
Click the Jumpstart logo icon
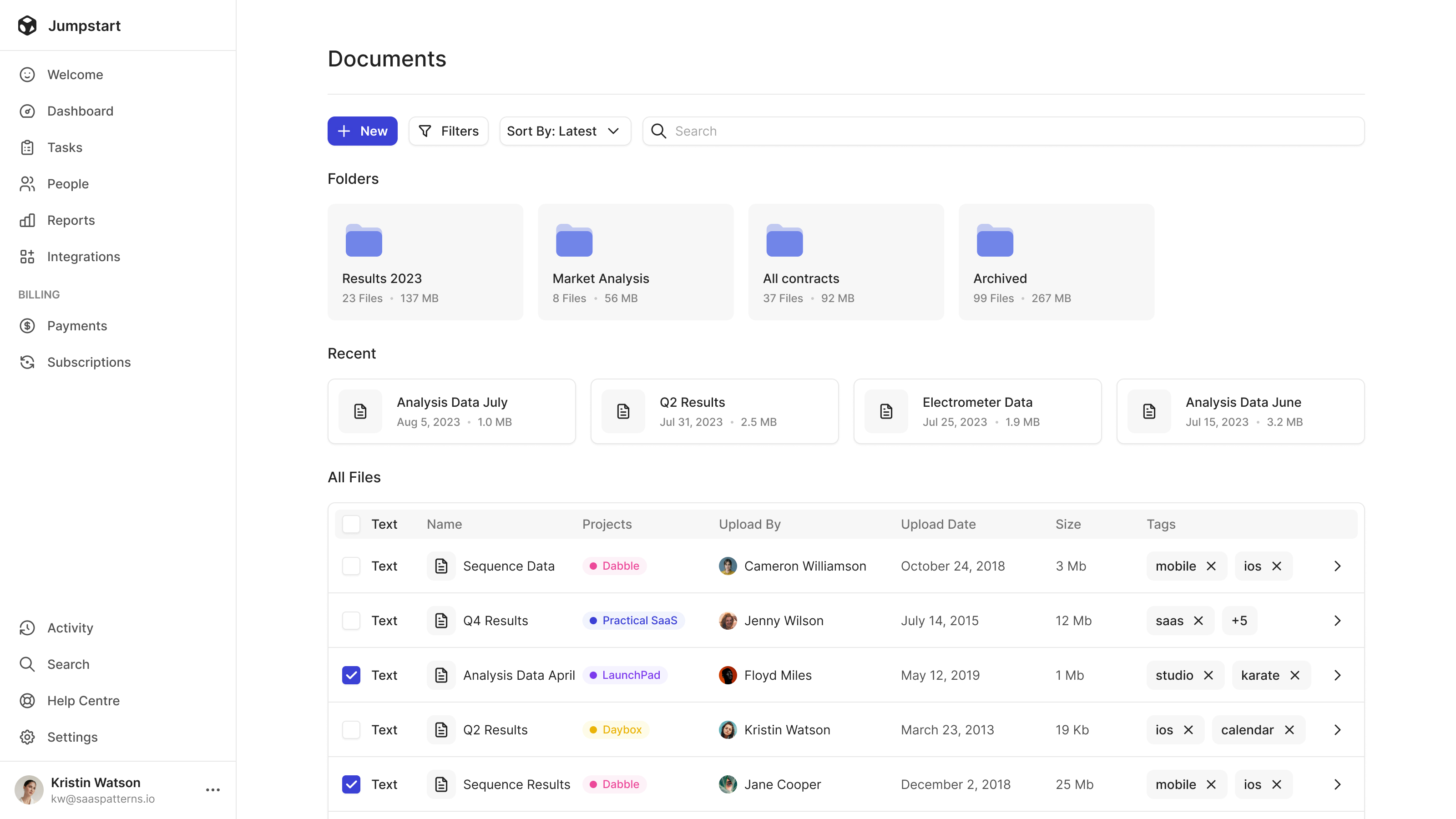(x=27, y=25)
